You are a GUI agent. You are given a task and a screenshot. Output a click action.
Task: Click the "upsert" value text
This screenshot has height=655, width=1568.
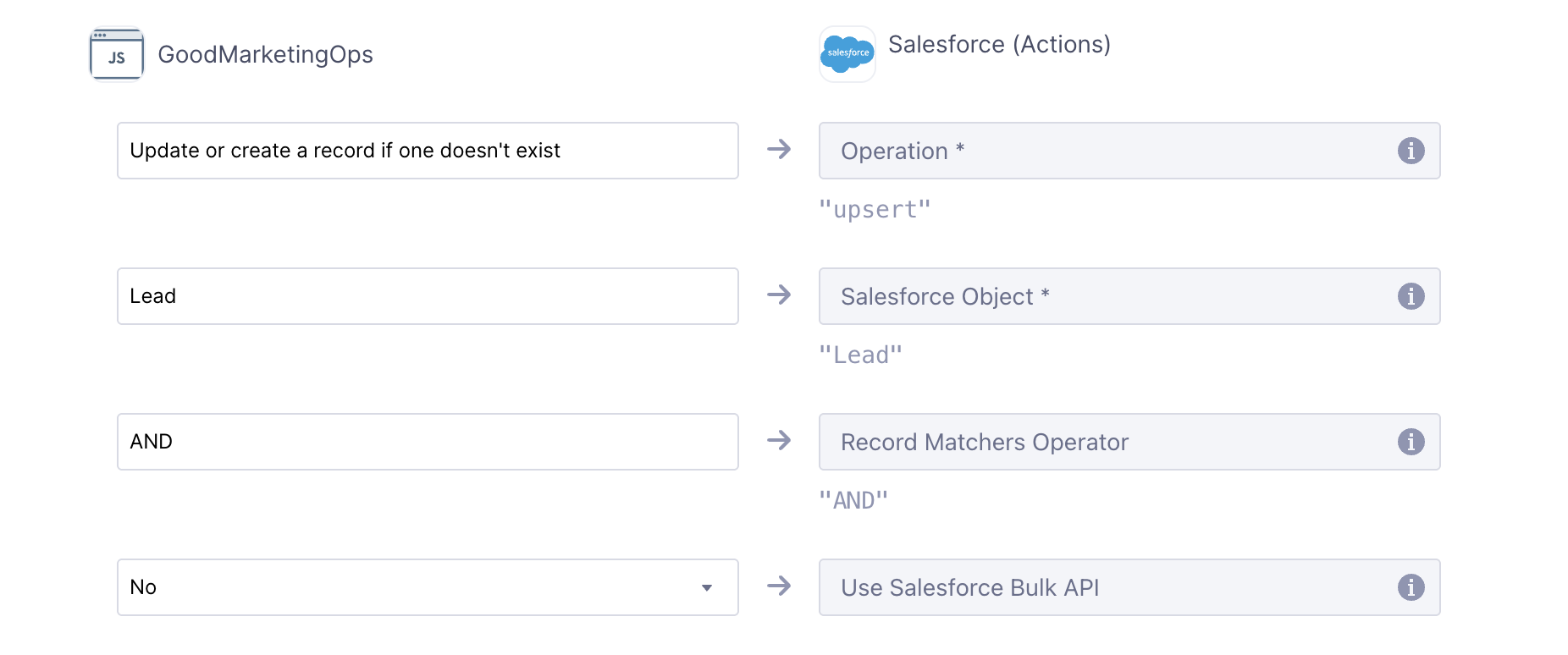pos(875,209)
